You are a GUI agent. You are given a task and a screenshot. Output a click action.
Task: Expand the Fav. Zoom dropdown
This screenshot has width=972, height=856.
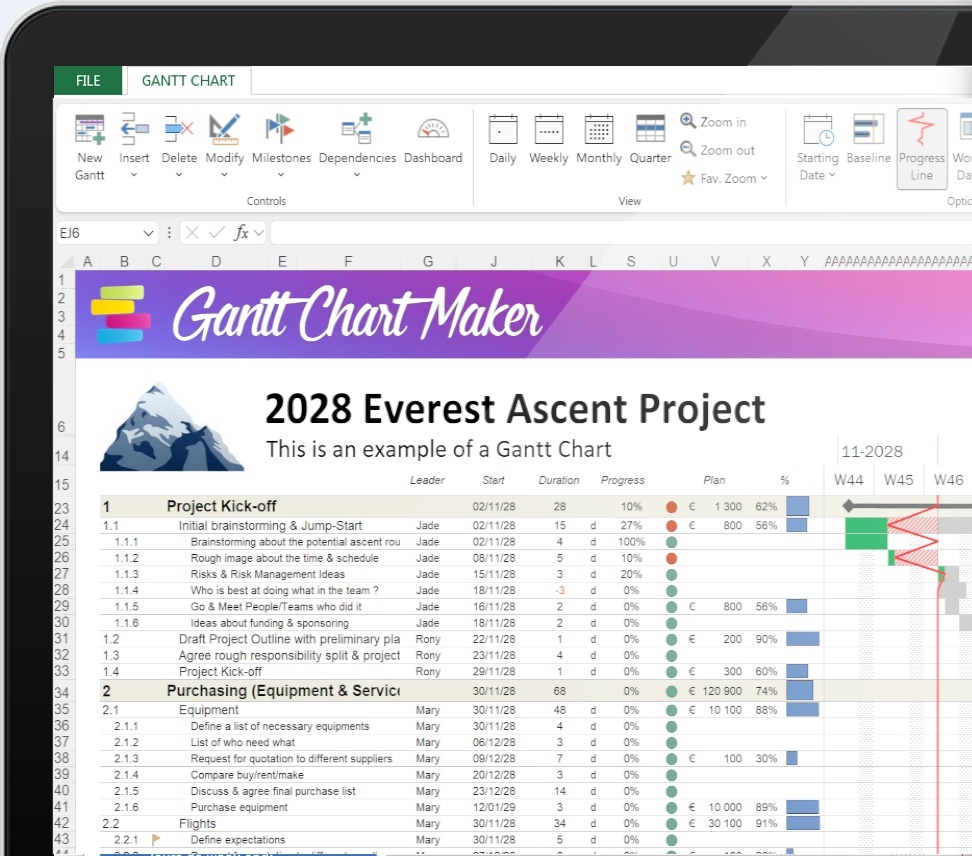(x=725, y=178)
